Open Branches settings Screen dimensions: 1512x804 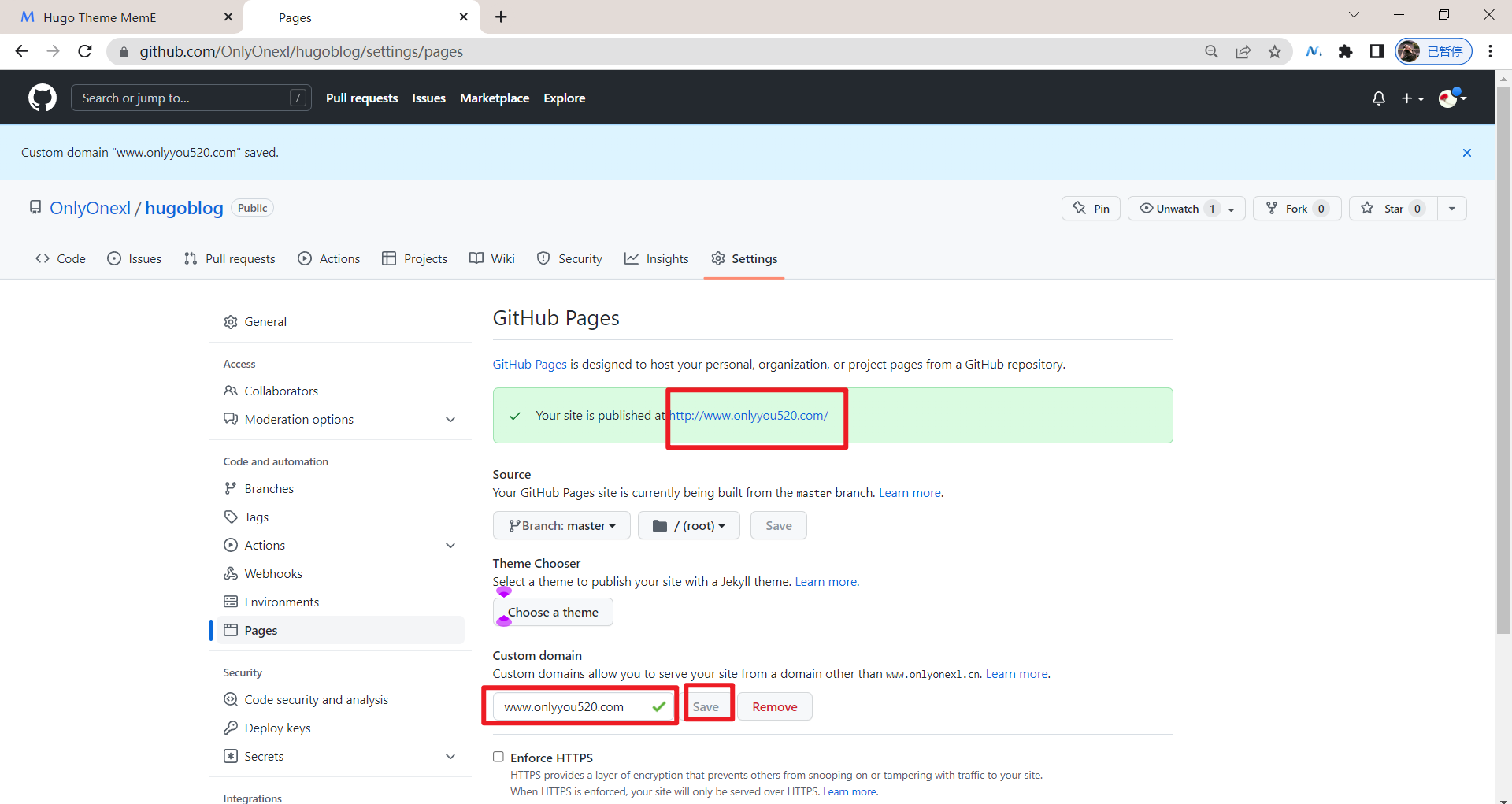pos(340,488)
